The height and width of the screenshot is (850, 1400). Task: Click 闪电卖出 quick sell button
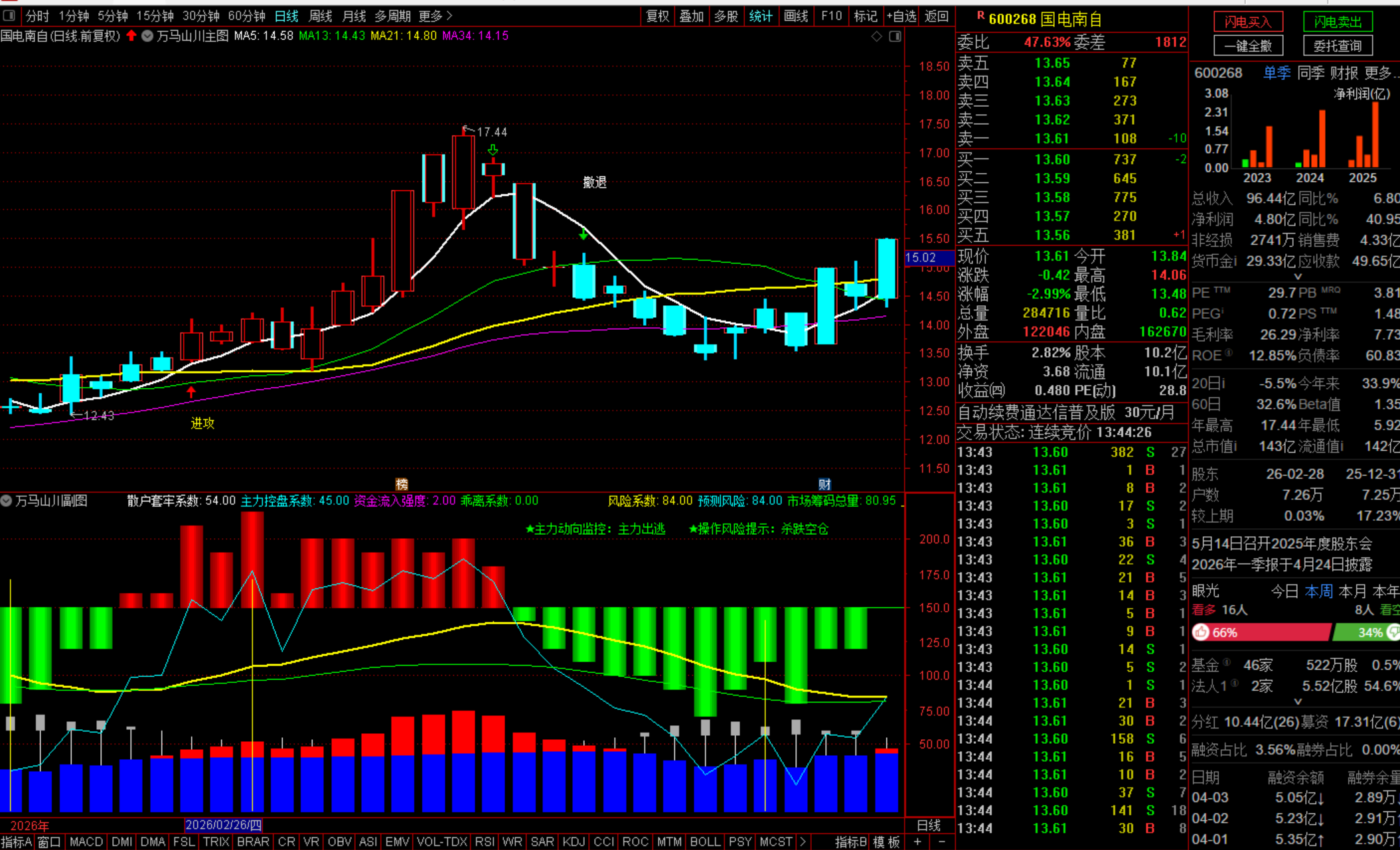click(x=1338, y=22)
